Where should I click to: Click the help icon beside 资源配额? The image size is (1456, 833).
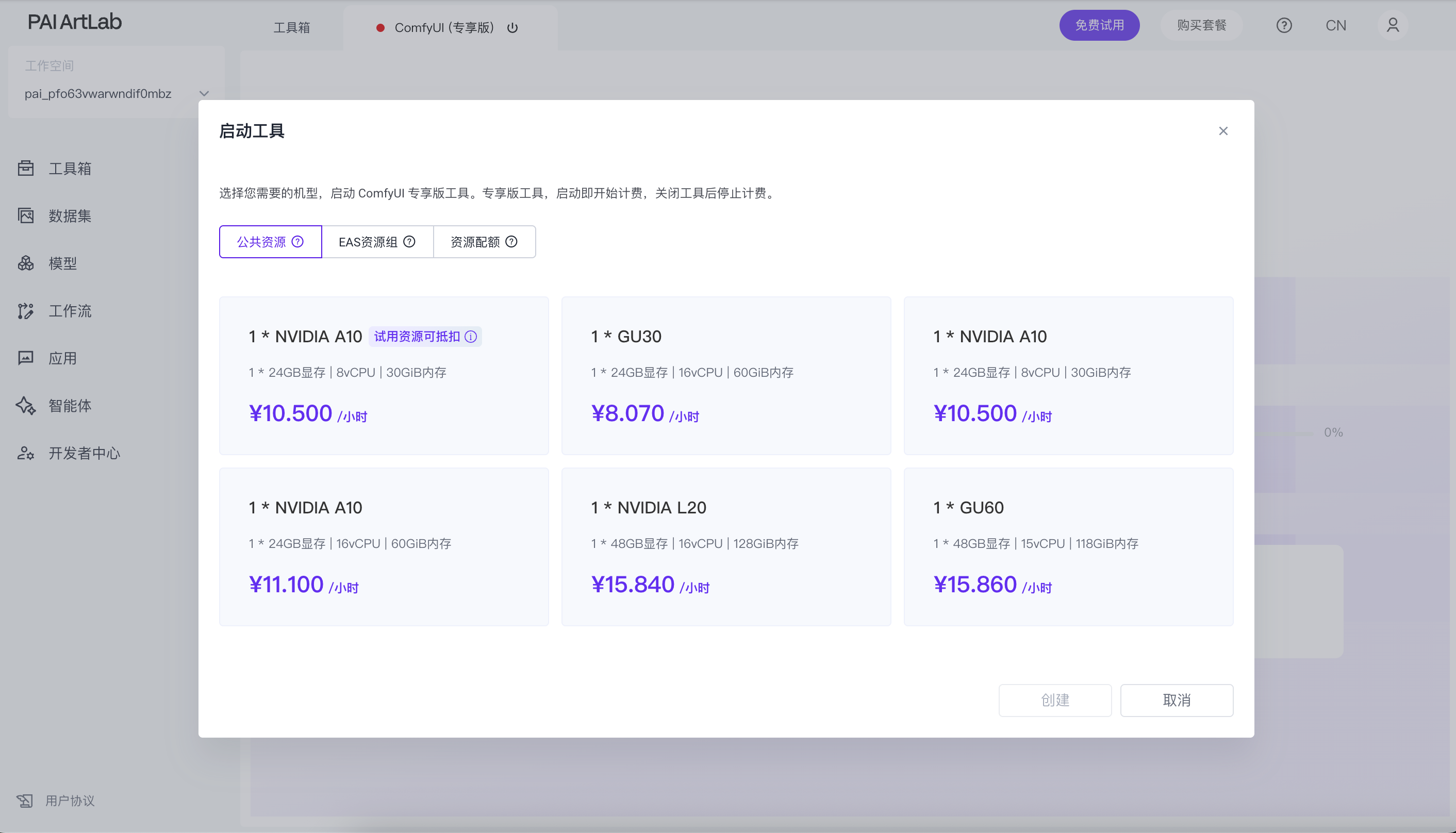coord(511,241)
